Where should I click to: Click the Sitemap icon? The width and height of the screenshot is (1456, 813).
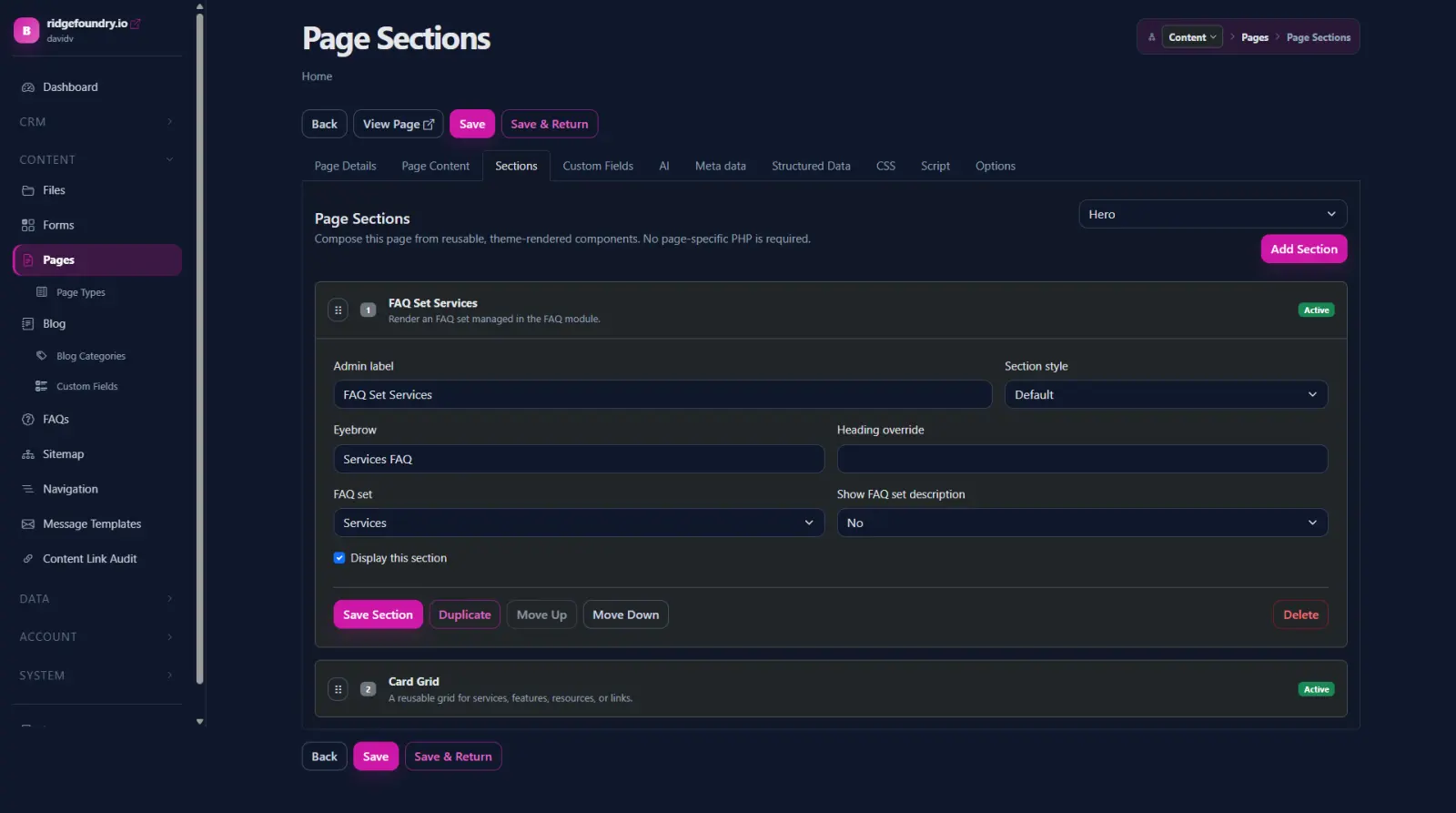pyautogui.click(x=27, y=454)
